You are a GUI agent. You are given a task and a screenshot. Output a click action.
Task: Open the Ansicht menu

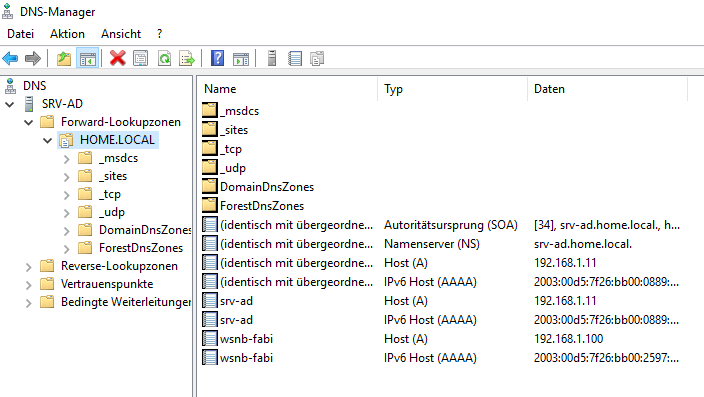121,34
